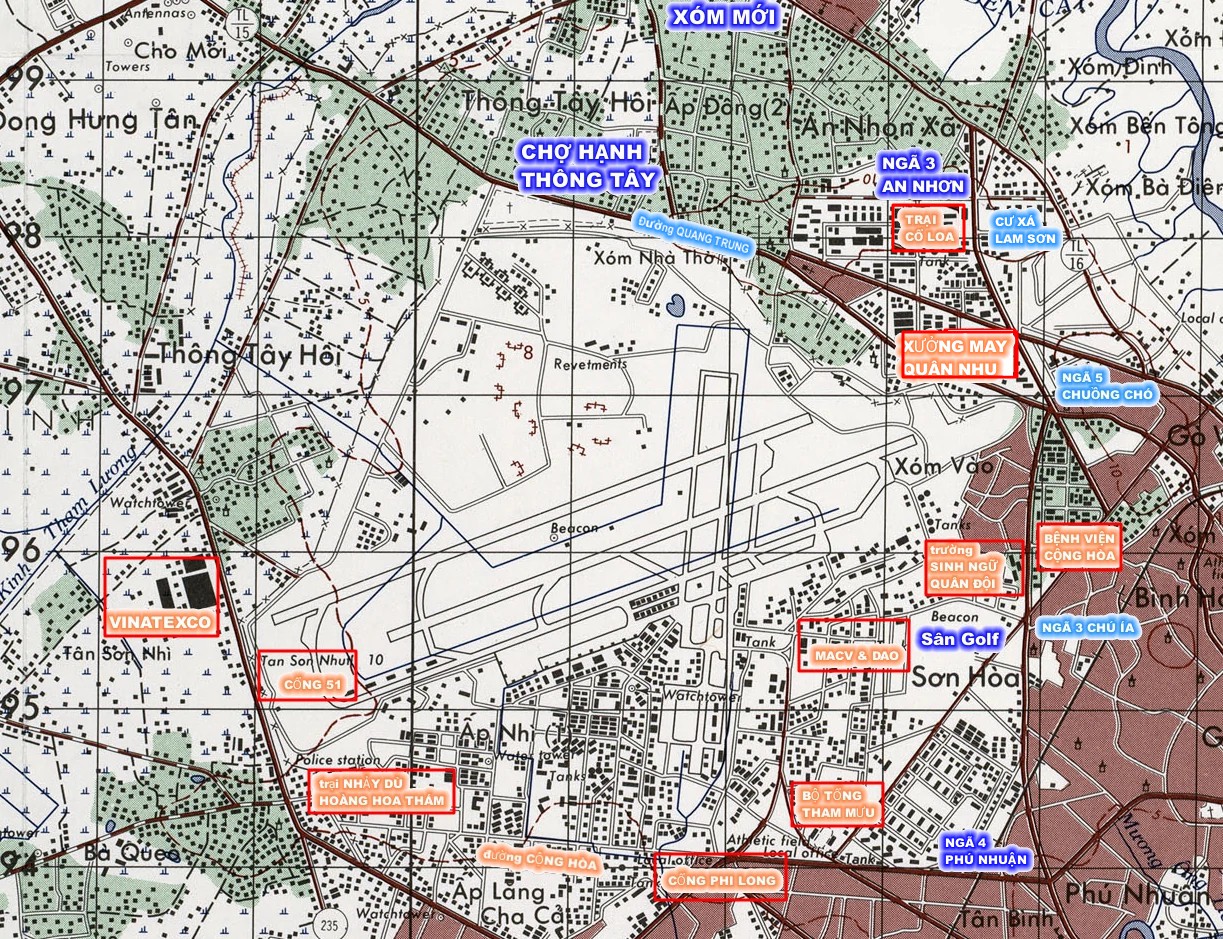Click the CỔNG 51 gate label
The width and height of the screenshot is (1223, 939).
pos(307,675)
